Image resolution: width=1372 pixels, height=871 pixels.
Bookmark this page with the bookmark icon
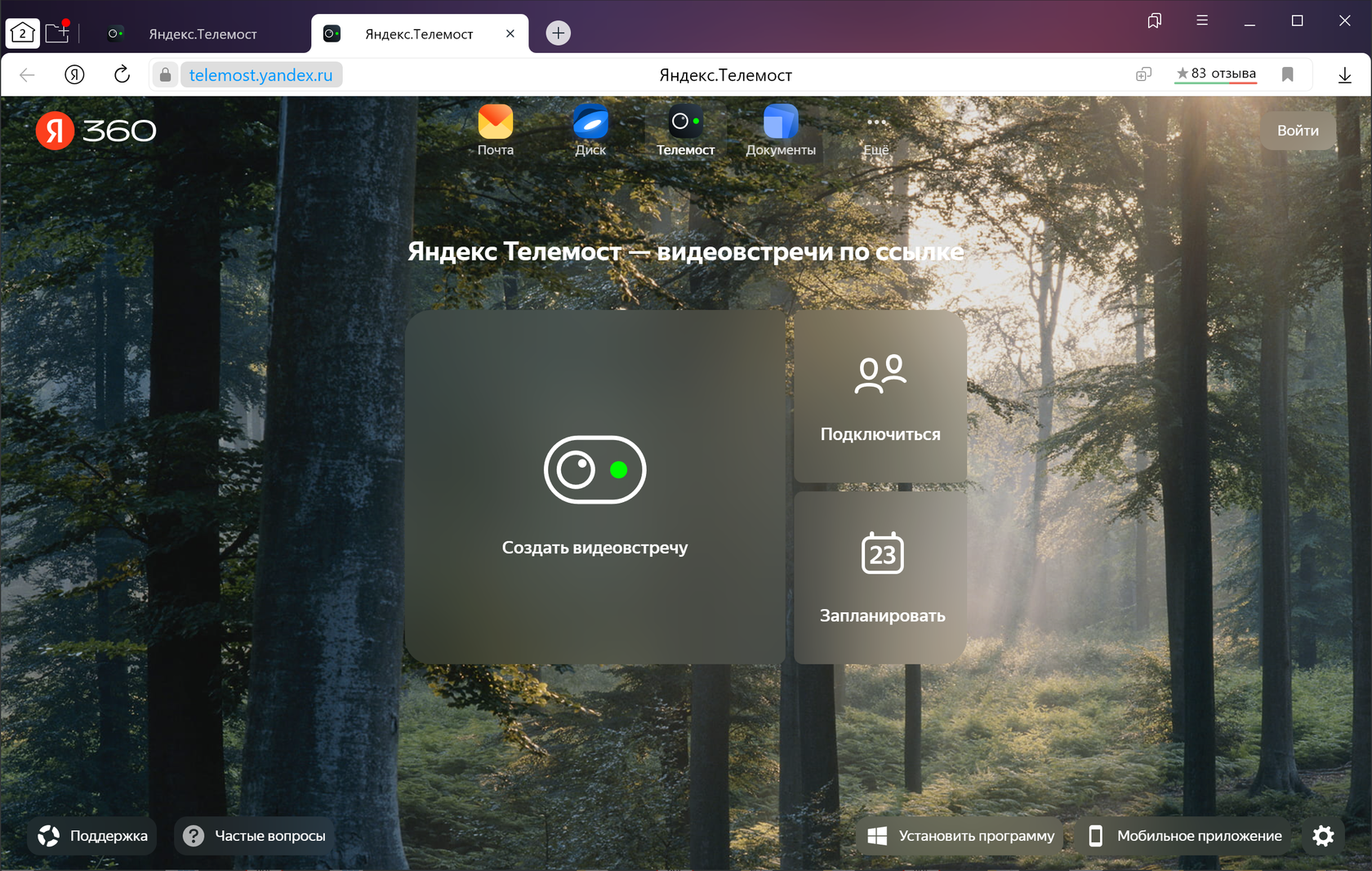[1288, 75]
